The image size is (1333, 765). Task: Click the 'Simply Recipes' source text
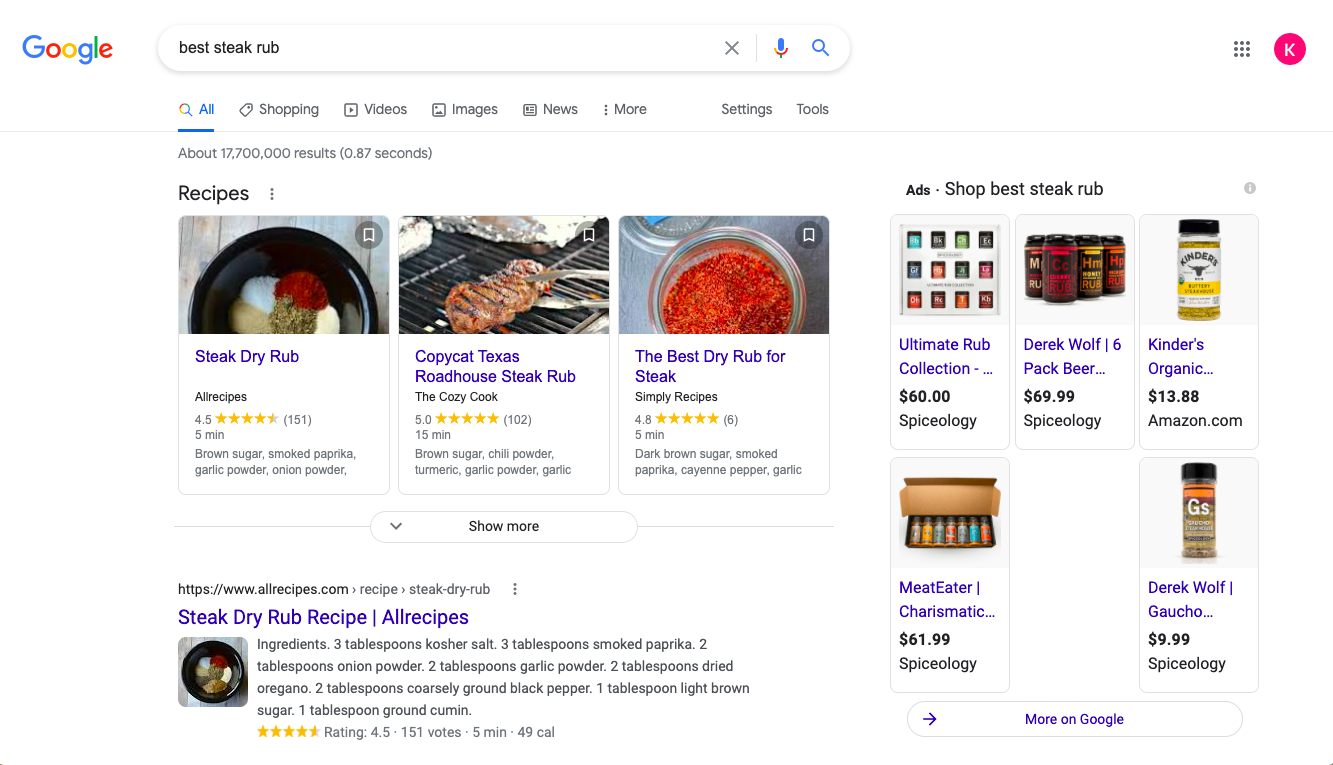coord(676,397)
